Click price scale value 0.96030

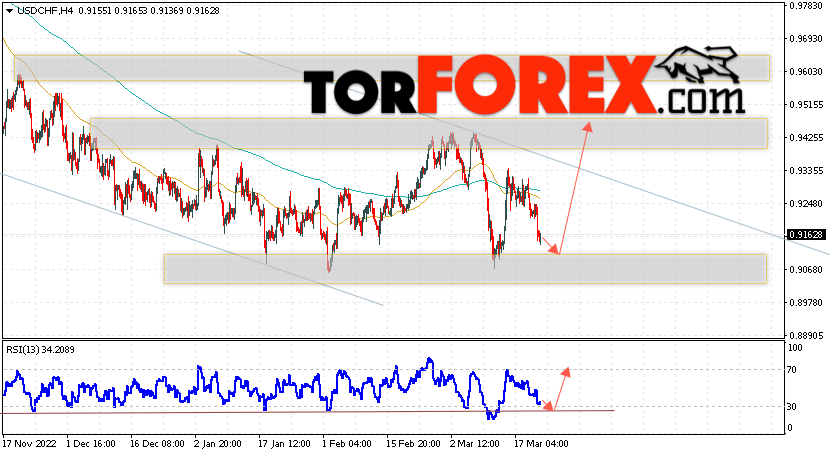[807, 71]
